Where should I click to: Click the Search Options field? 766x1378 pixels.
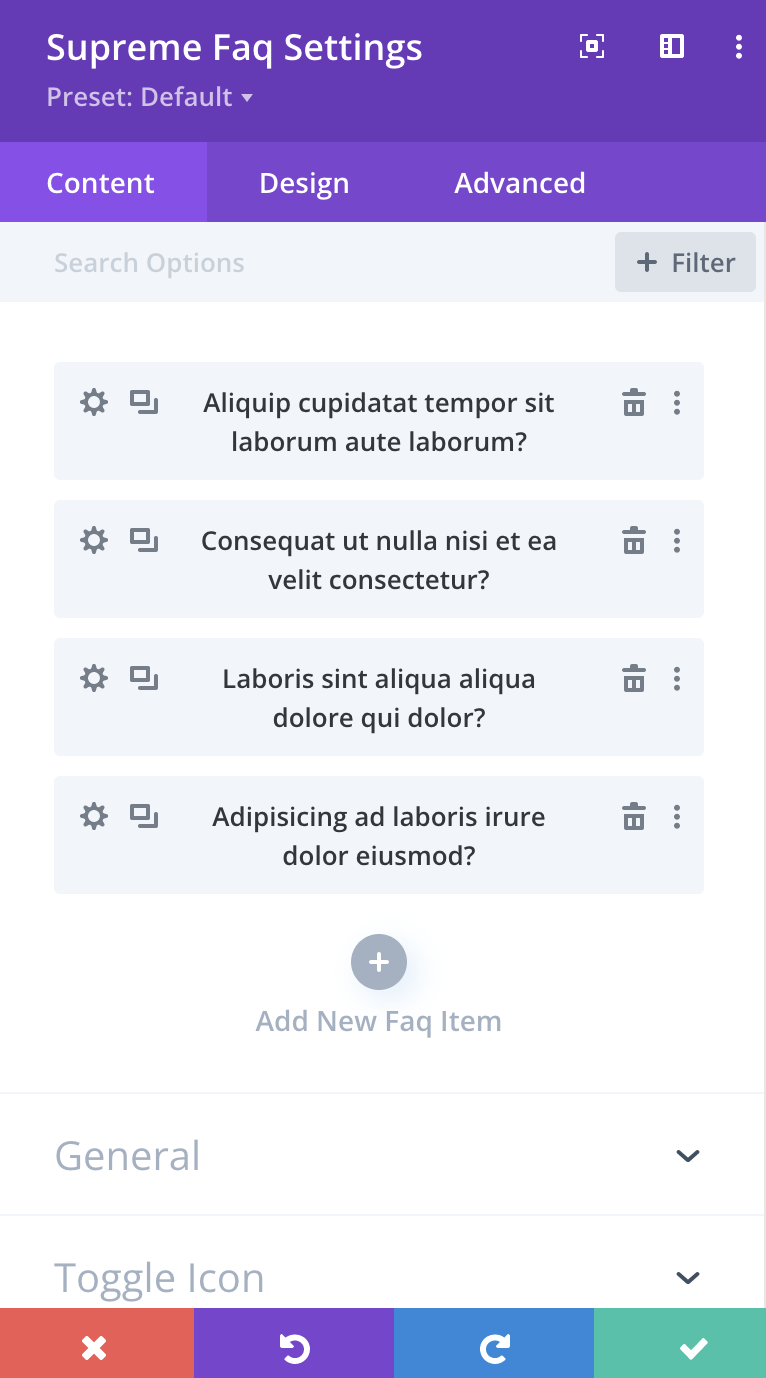300,263
